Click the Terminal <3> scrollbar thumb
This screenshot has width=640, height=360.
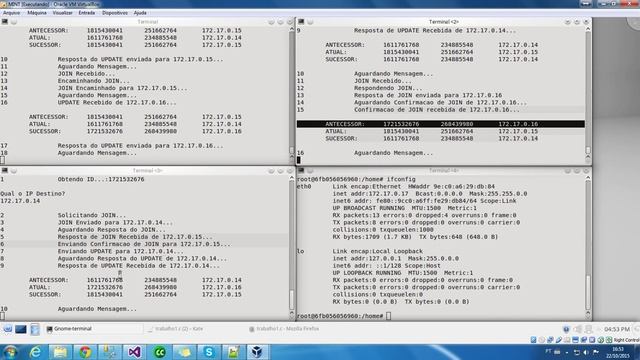pos(291,300)
